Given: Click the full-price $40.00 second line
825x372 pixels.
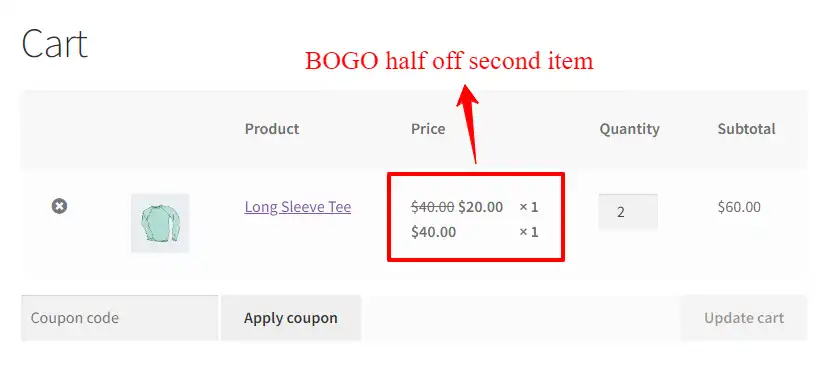Looking at the screenshot, I should click(x=434, y=232).
